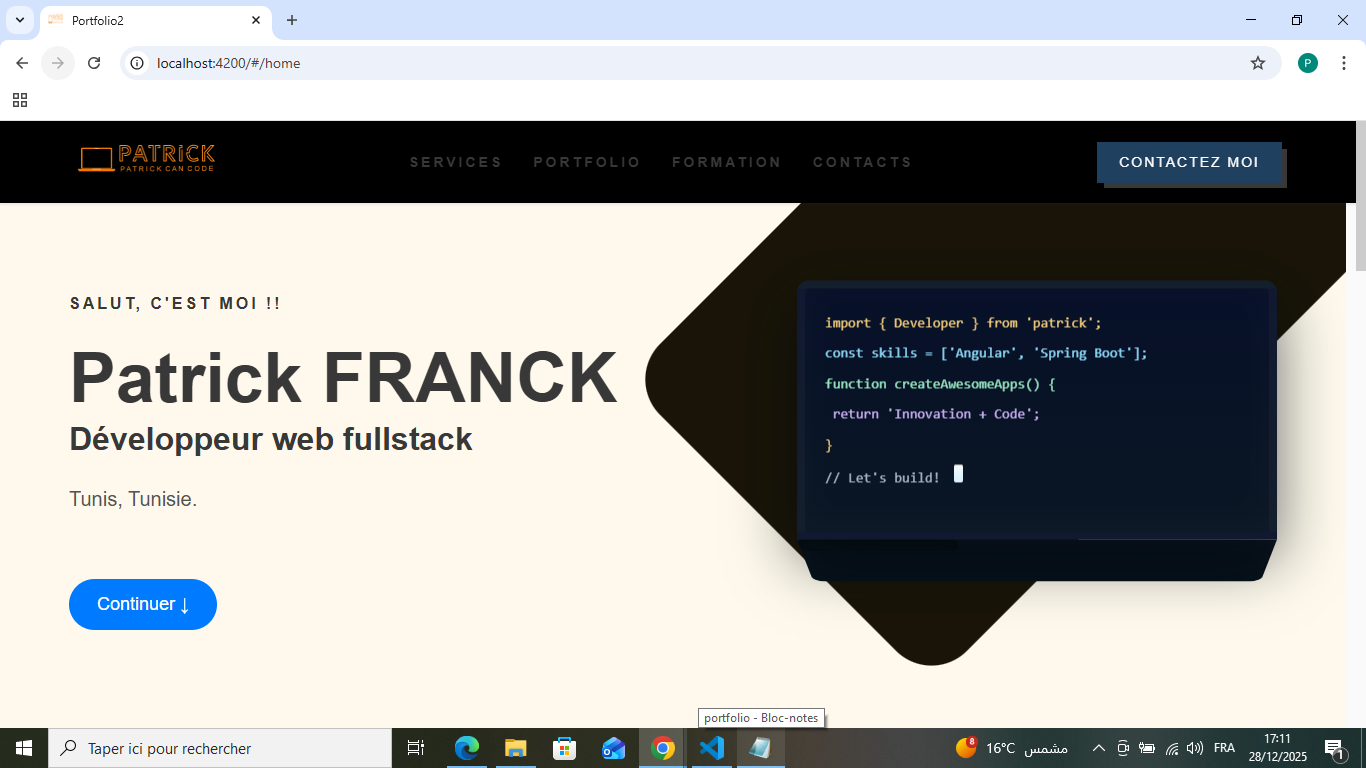The height and width of the screenshot is (768, 1366).
Task: Expand hidden icons in the system tray
Action: (x=1098, y=747)
